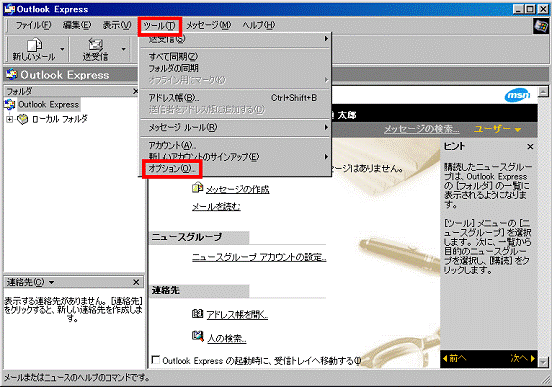The height and width of the screenshot is (387, 552).
Task: Open dropdown arrow next to 新しいメール
Action: [62, 49]
